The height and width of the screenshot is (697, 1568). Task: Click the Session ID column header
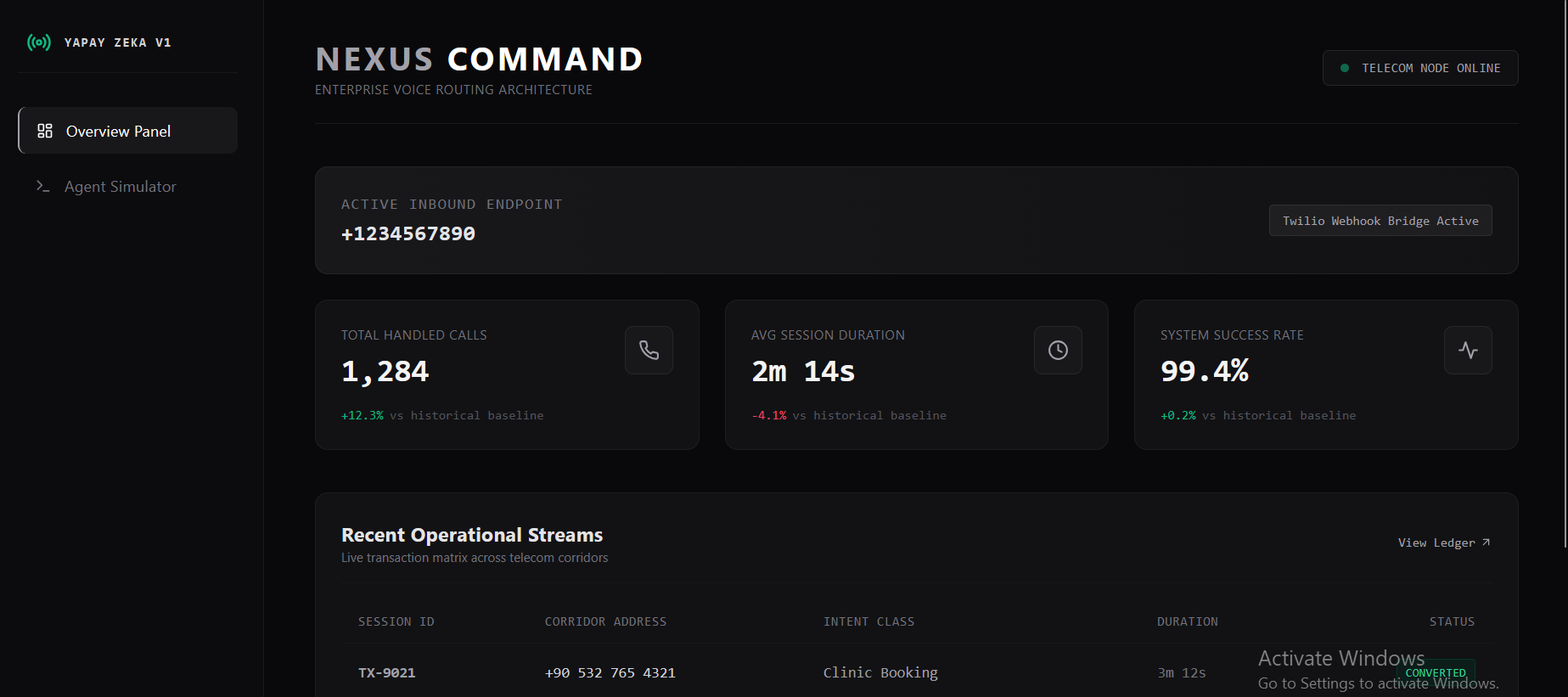point(396,621)
